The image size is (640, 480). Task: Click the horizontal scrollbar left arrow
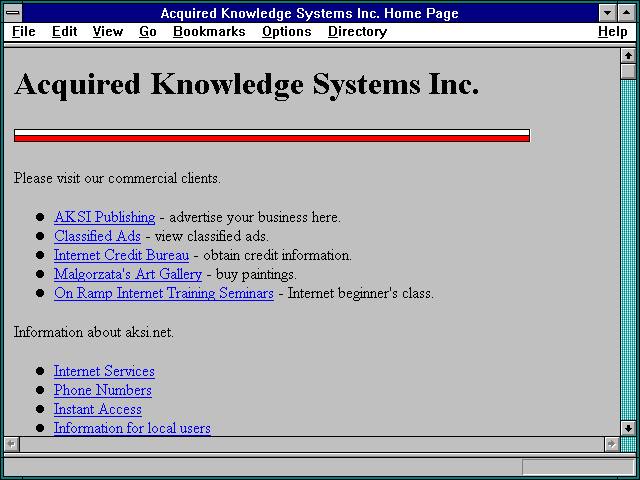click(11, 444)
